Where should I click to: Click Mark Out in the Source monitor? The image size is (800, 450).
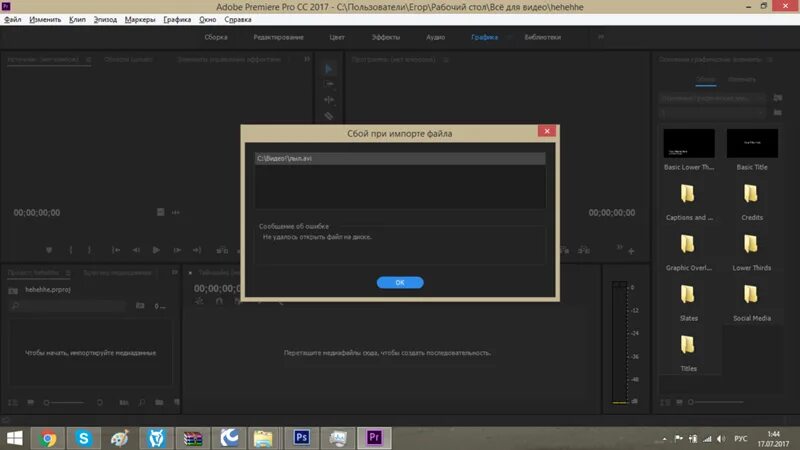89,250
